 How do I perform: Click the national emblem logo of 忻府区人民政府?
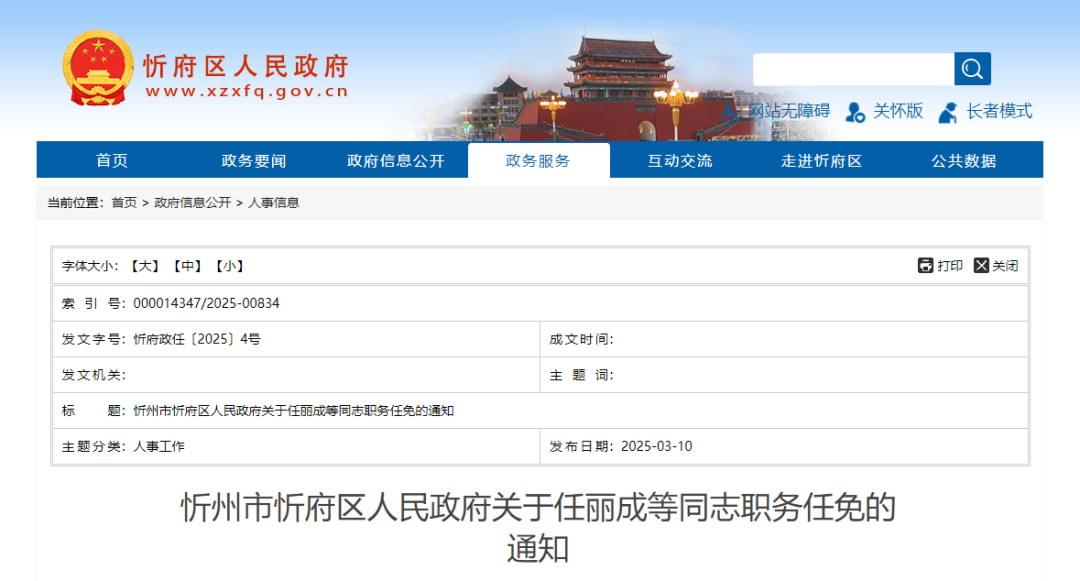pyautogui.click(x=97, y=66)
